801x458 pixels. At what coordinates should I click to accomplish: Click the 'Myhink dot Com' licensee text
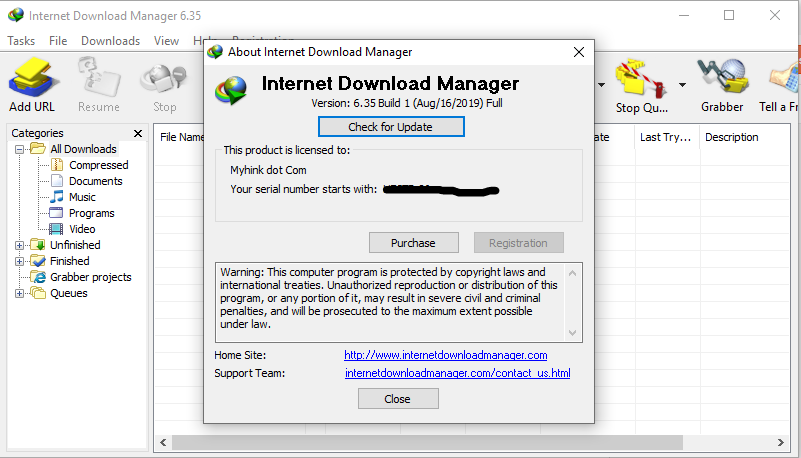coord(268,170)
